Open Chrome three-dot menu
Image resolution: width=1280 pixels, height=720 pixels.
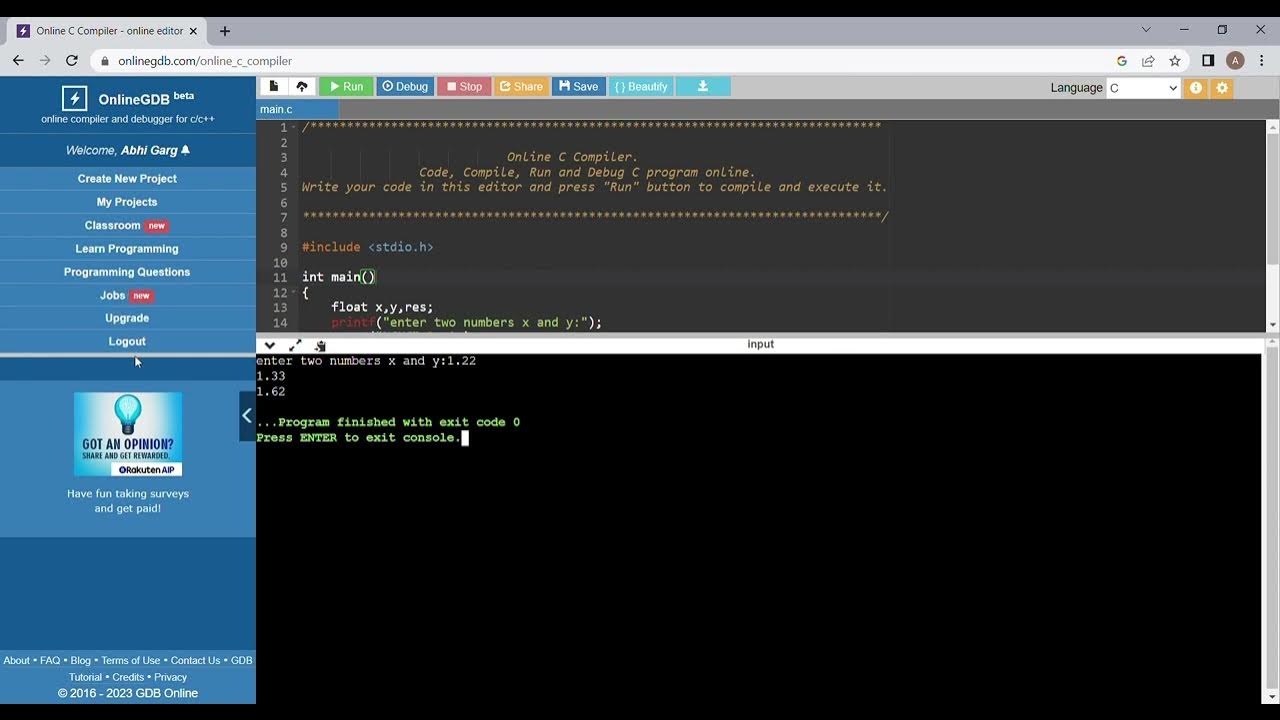(1261, 61)
